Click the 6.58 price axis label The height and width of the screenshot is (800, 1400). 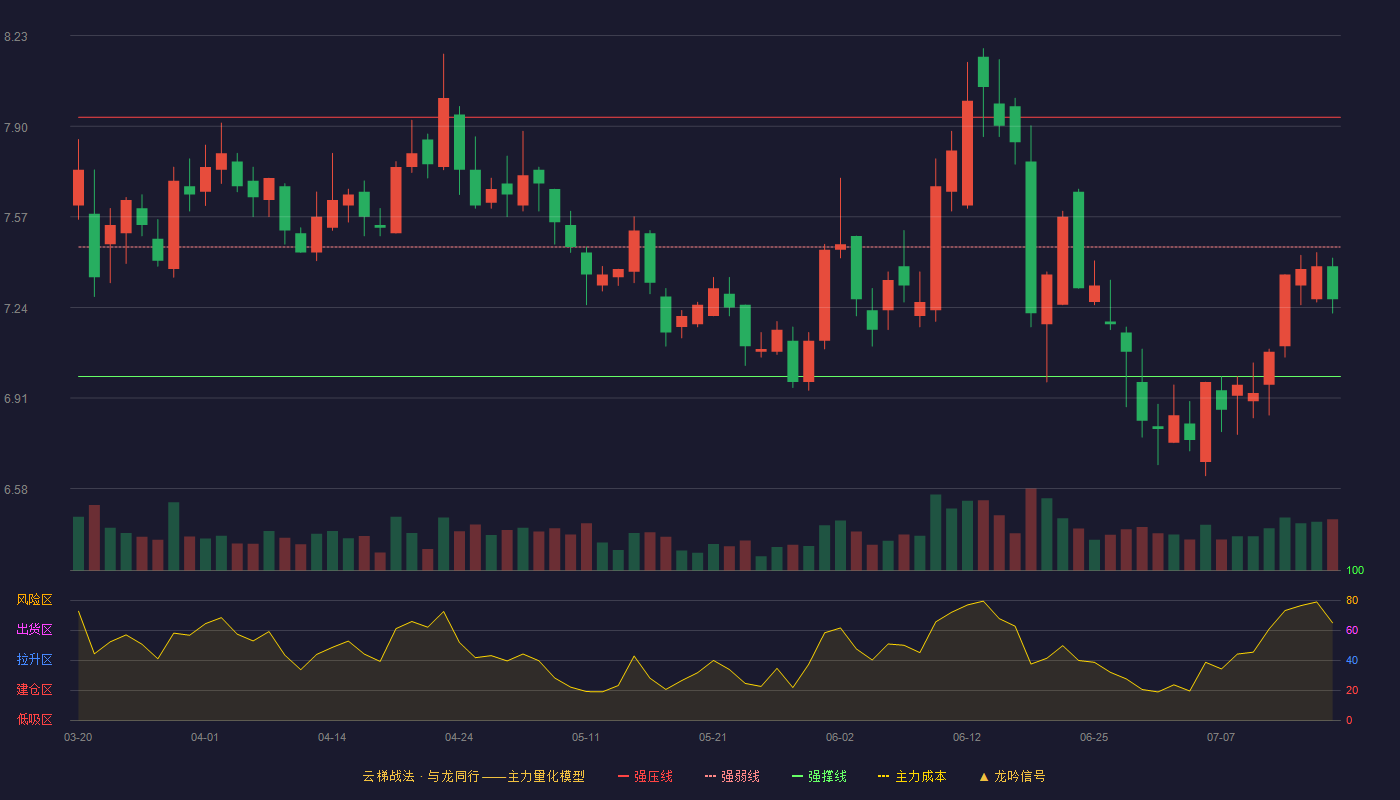click(x=16, y=490)
